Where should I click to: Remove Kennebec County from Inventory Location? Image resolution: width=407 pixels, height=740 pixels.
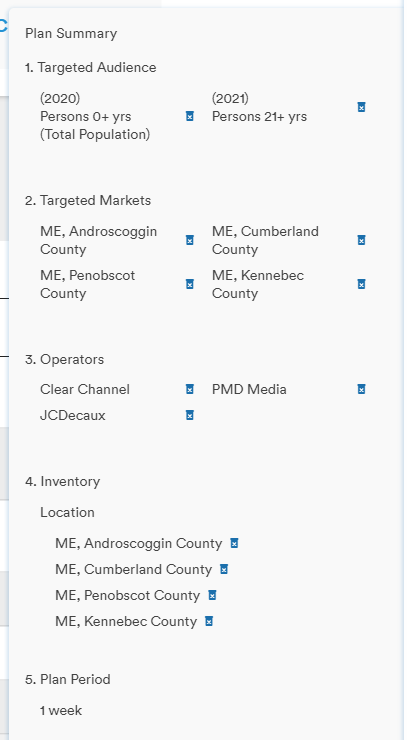[209, 622]
